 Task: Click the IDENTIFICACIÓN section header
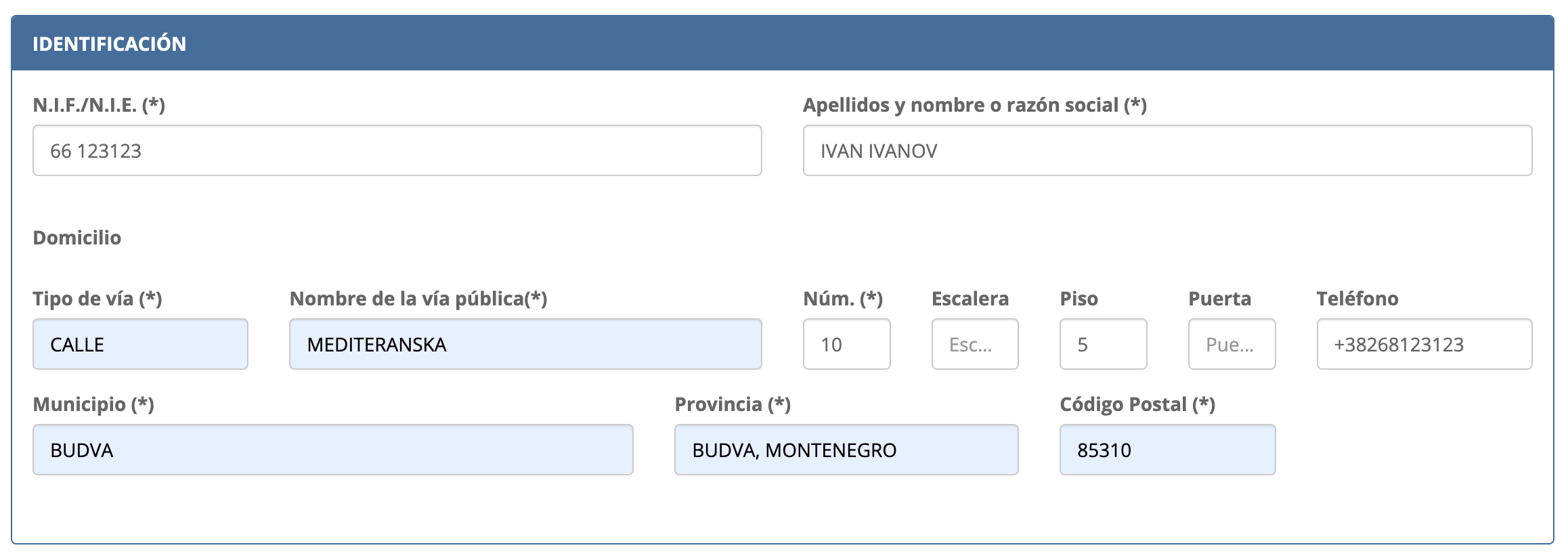(110, 44)
